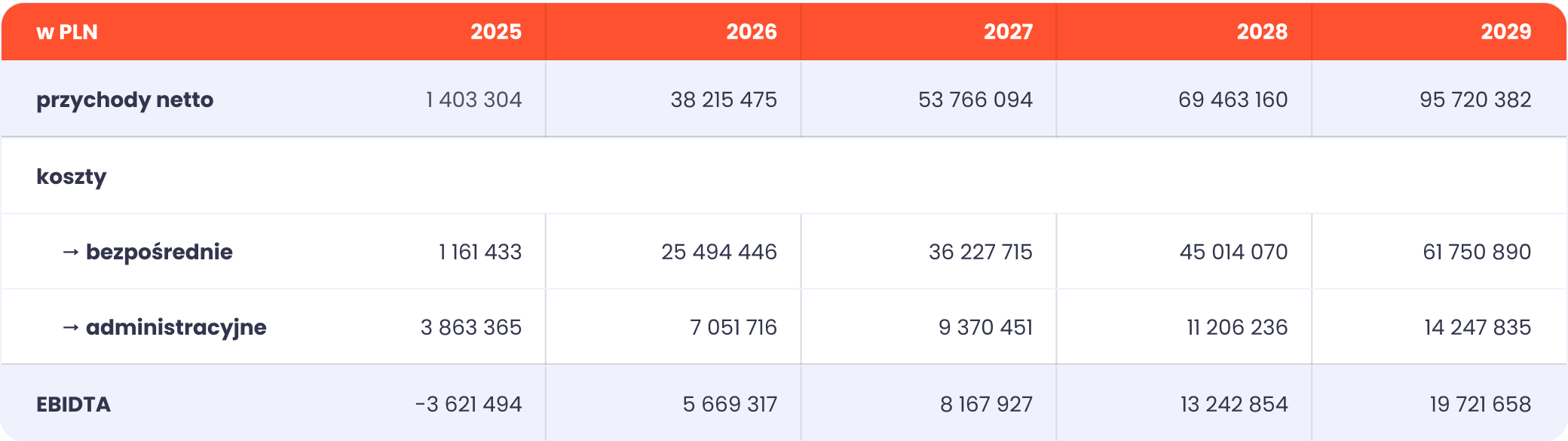Select the 2029 column header
The image size is (1568, 441).
pyautogui.click(x=1506, y=32)
